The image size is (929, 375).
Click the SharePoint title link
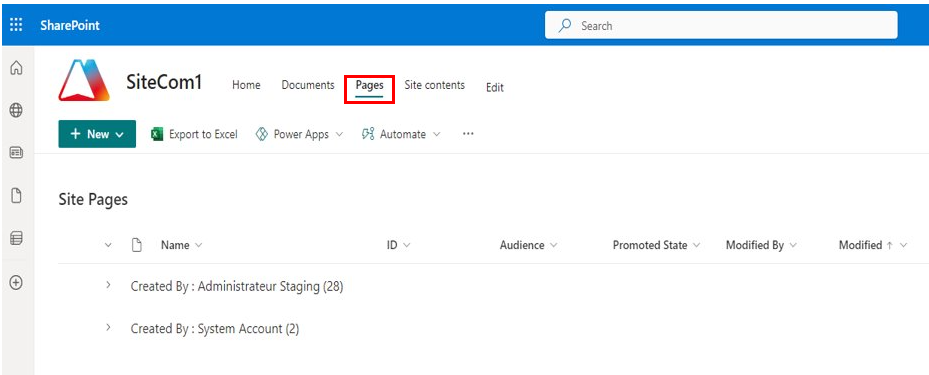click(70, 25)
